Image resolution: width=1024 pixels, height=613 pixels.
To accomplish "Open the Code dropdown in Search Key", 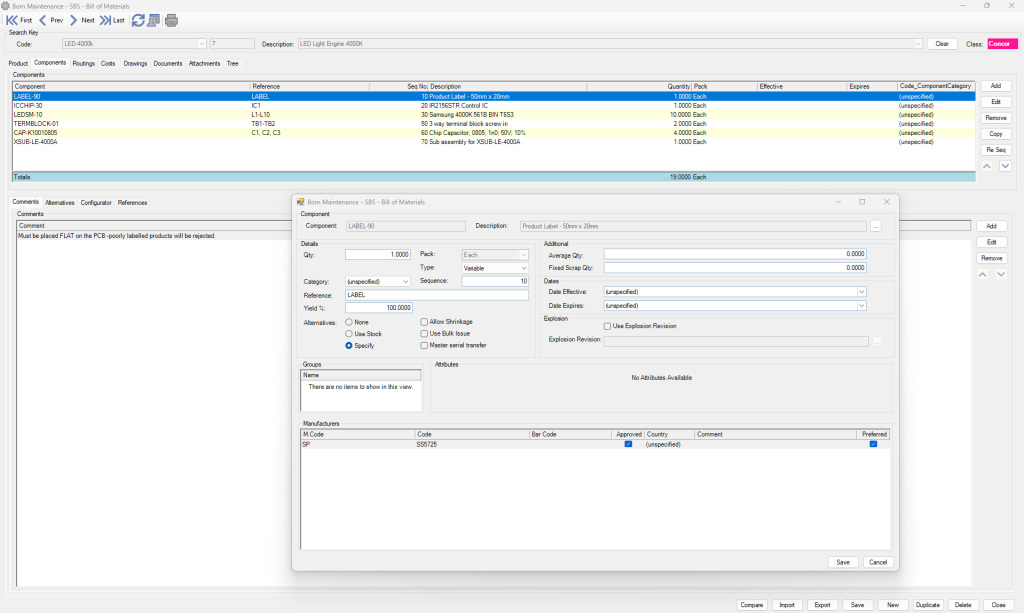I will point(201,44).
